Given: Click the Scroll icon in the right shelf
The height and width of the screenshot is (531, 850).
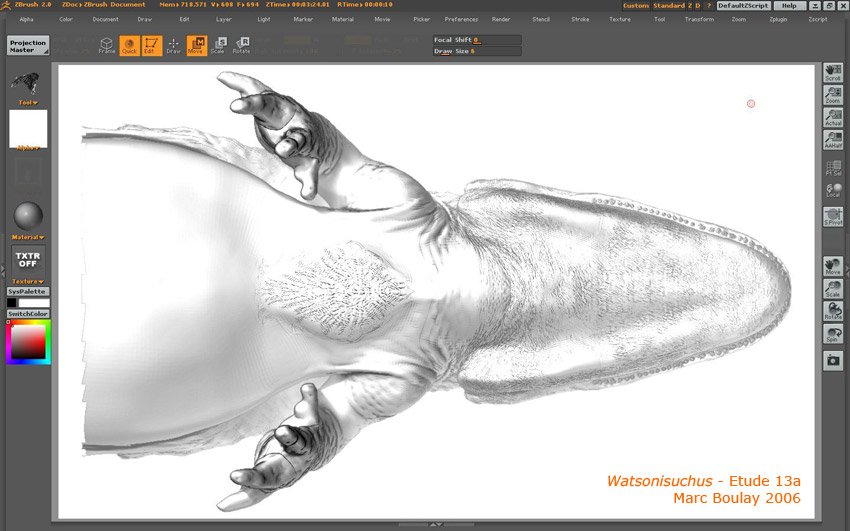Looking at the screenshot, I should (833, 73).
